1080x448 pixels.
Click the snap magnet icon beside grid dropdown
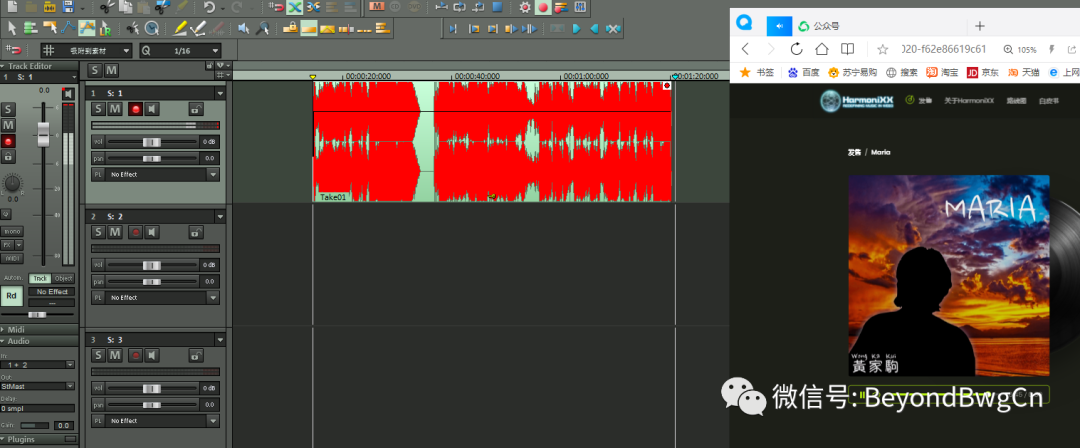[14, 50]
